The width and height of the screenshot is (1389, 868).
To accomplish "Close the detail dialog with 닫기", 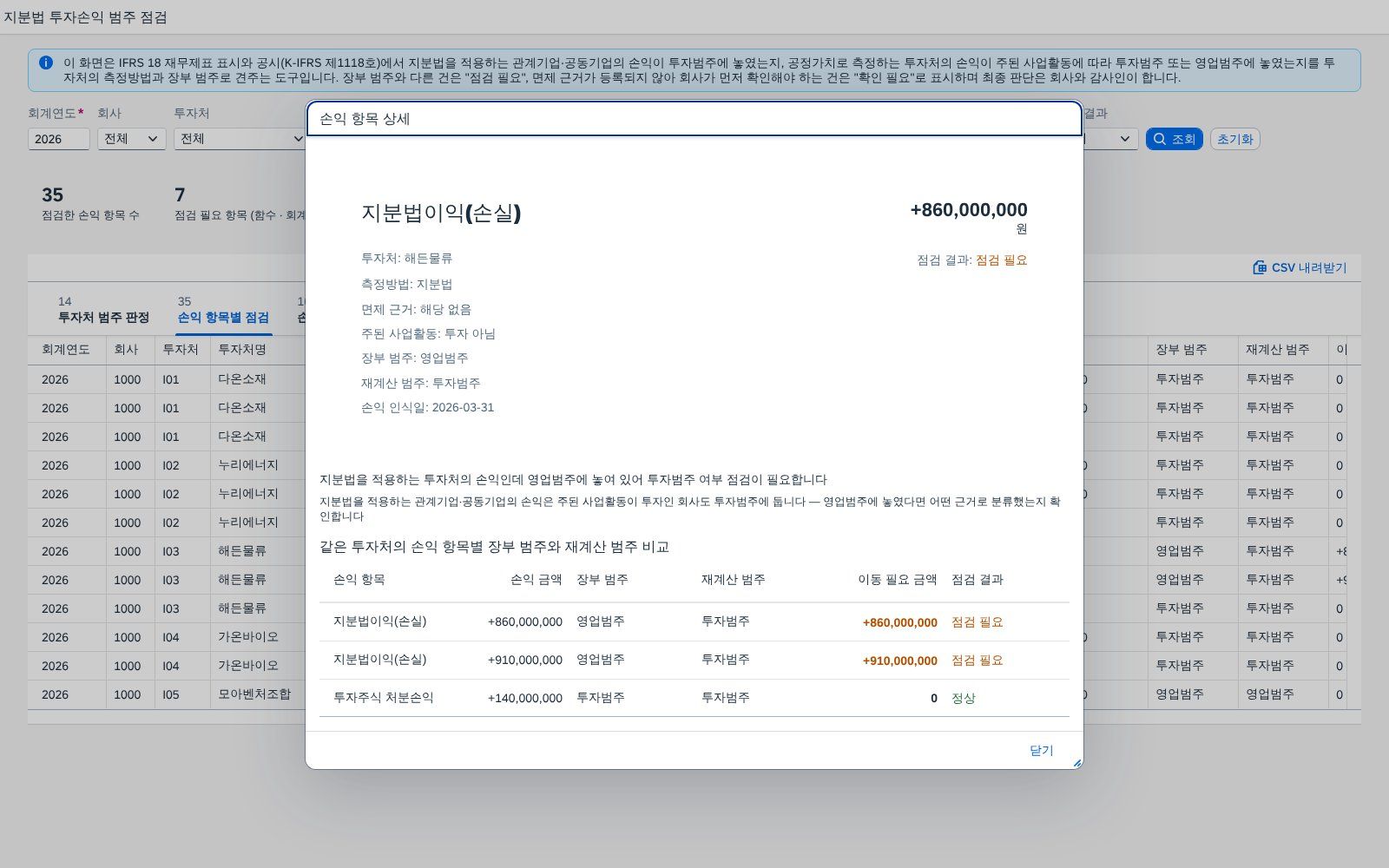I will 1041,750.
